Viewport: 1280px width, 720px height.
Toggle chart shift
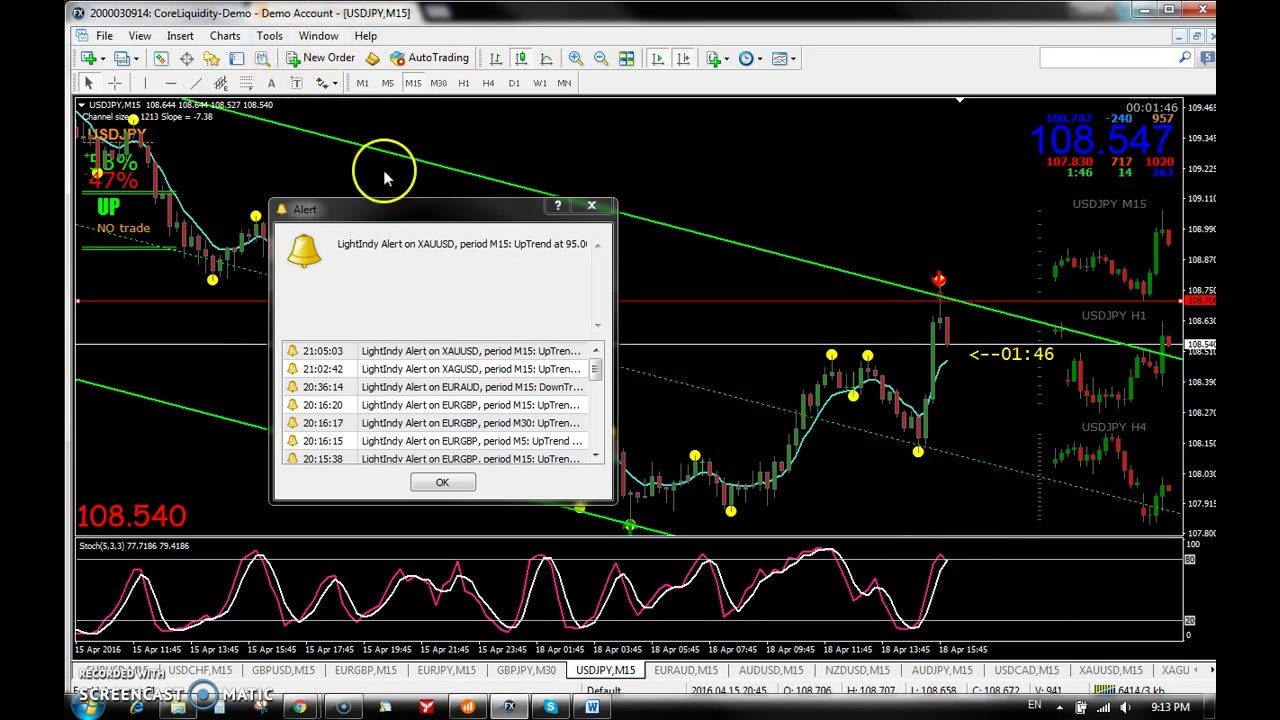tap(683, 59)
